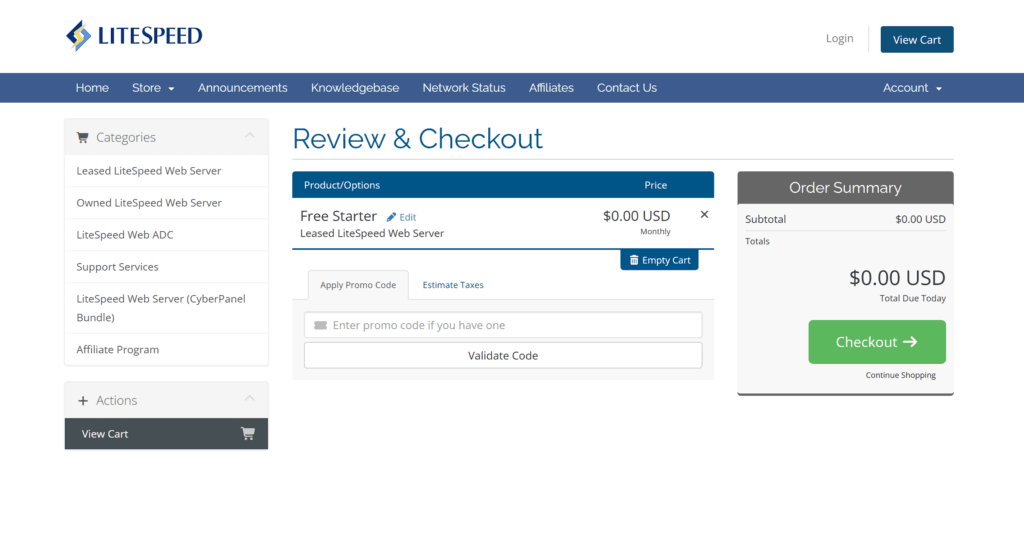
Task: Click the Empty Cart button
Action: click(659, 260)
